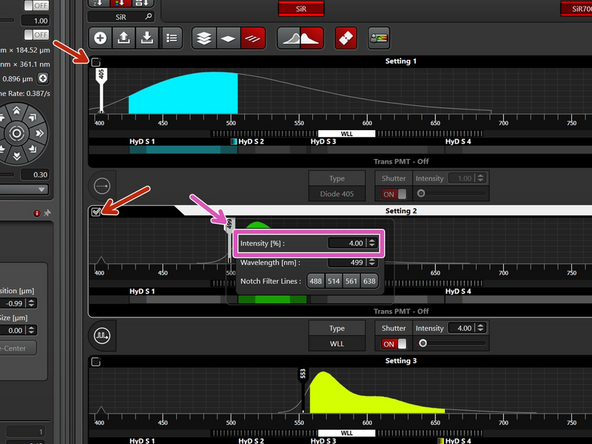Click the red diamond tool icon

point(346,38)
